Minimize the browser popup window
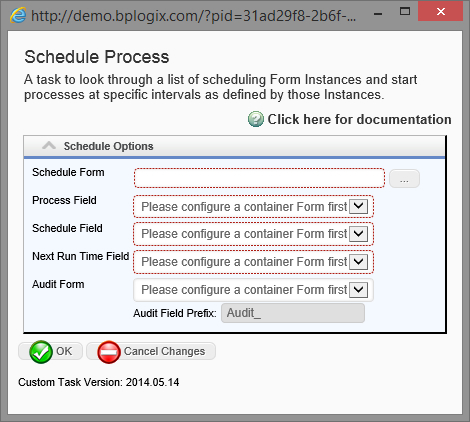The height and width of the screenshot is (422, 470). point(378,14)
